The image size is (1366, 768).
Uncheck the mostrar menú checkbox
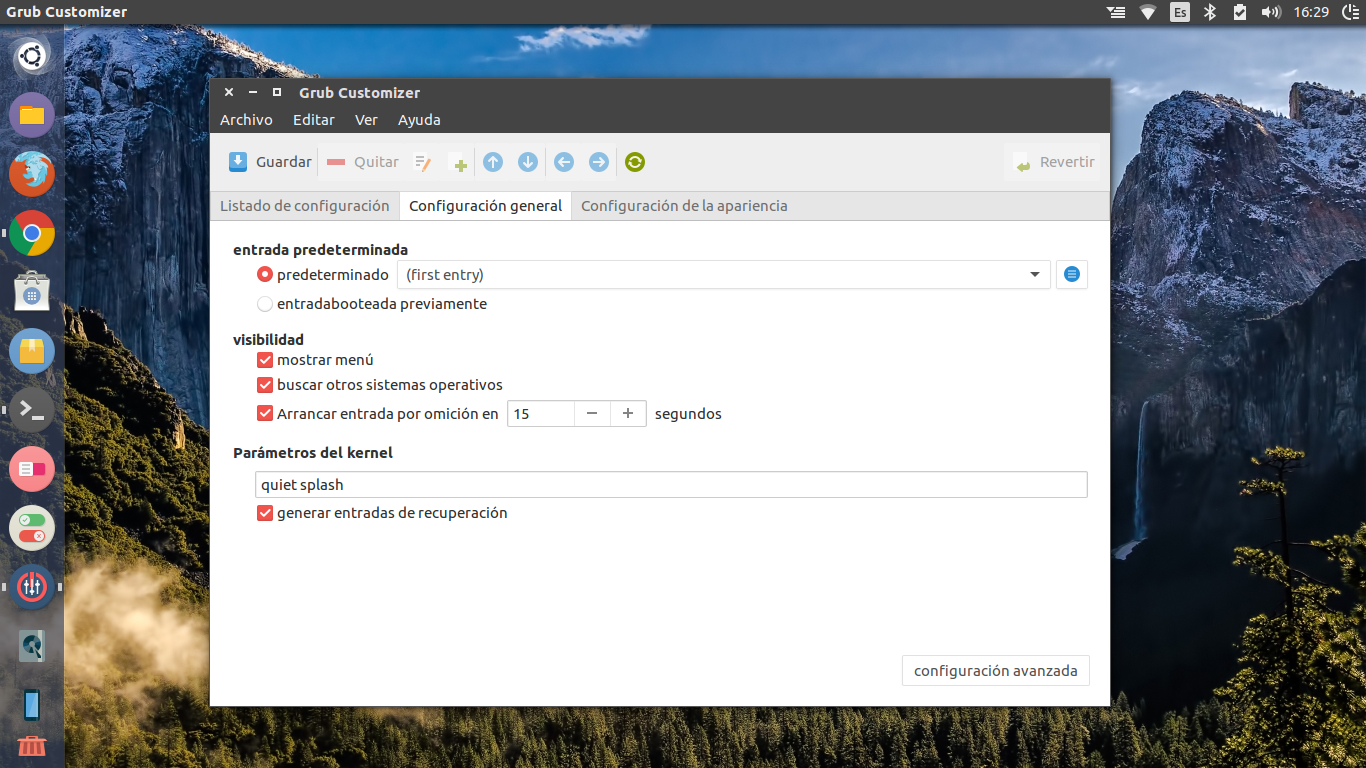point(265,360)
